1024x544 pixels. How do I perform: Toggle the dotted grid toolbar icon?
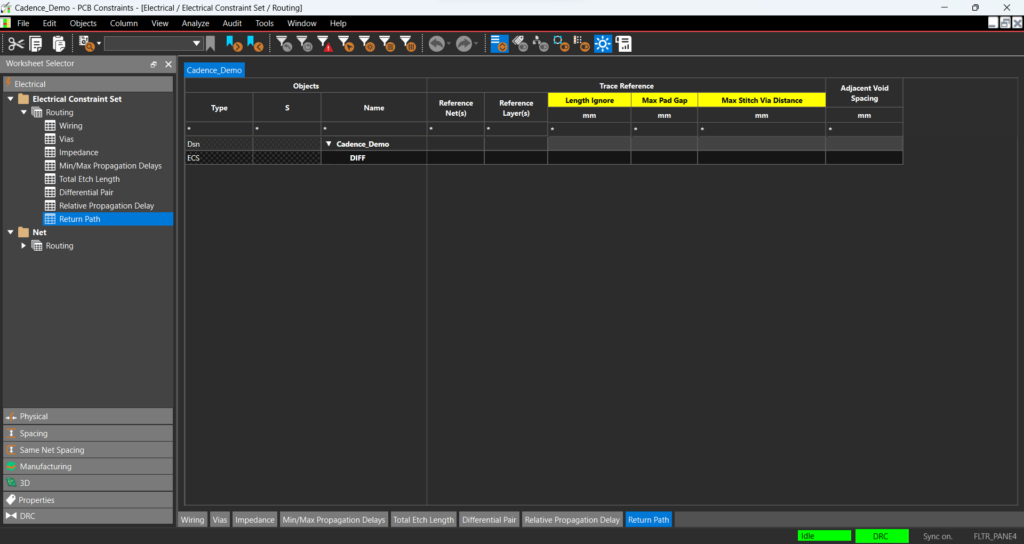(x=581, y=44)
